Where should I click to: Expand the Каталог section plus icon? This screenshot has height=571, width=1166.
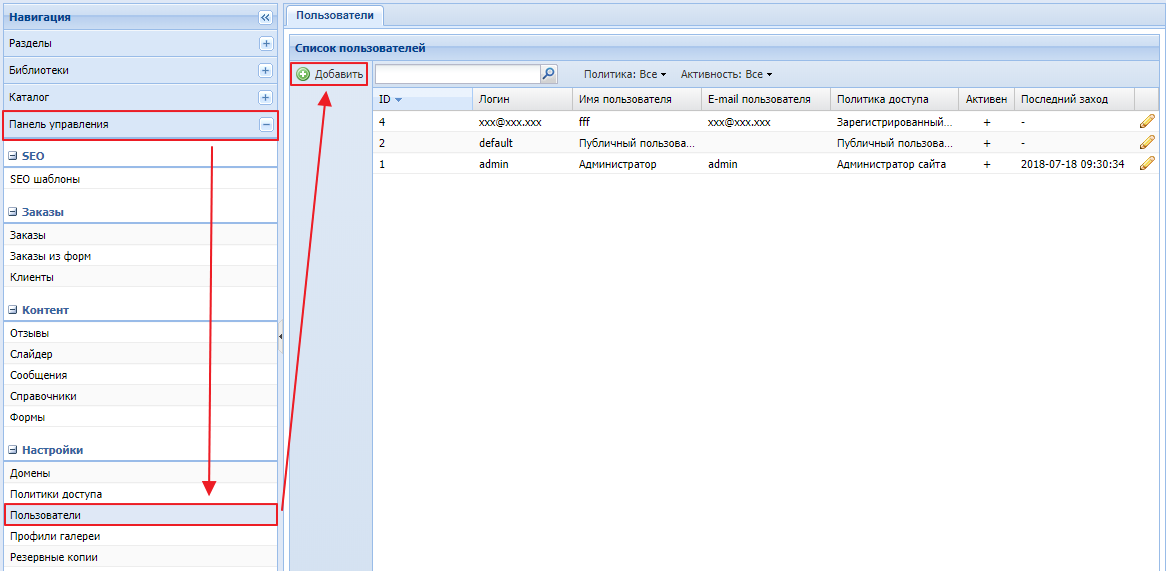[265, 98]
